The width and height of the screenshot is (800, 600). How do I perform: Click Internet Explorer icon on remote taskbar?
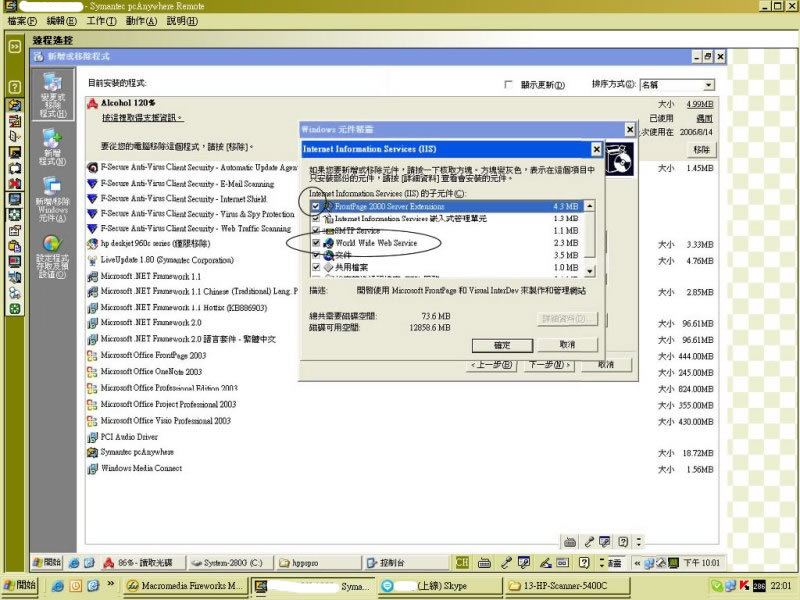[74, 563]
